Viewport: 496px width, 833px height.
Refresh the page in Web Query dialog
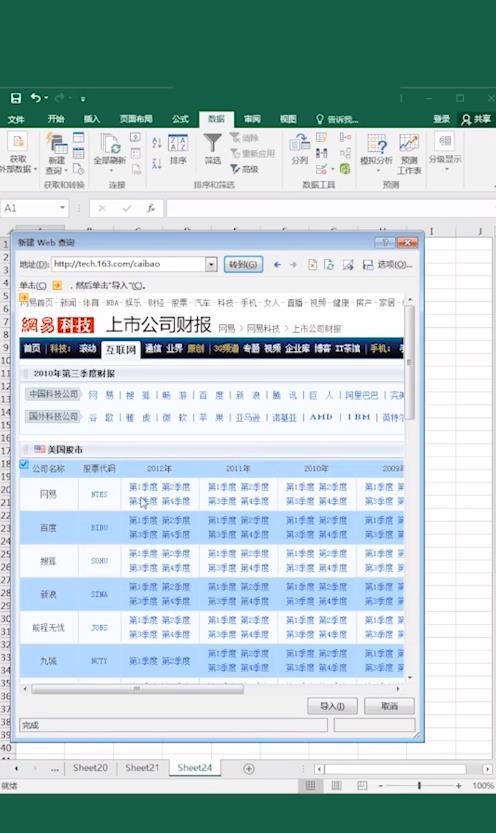pyautogui.click(x=329, y=264)
